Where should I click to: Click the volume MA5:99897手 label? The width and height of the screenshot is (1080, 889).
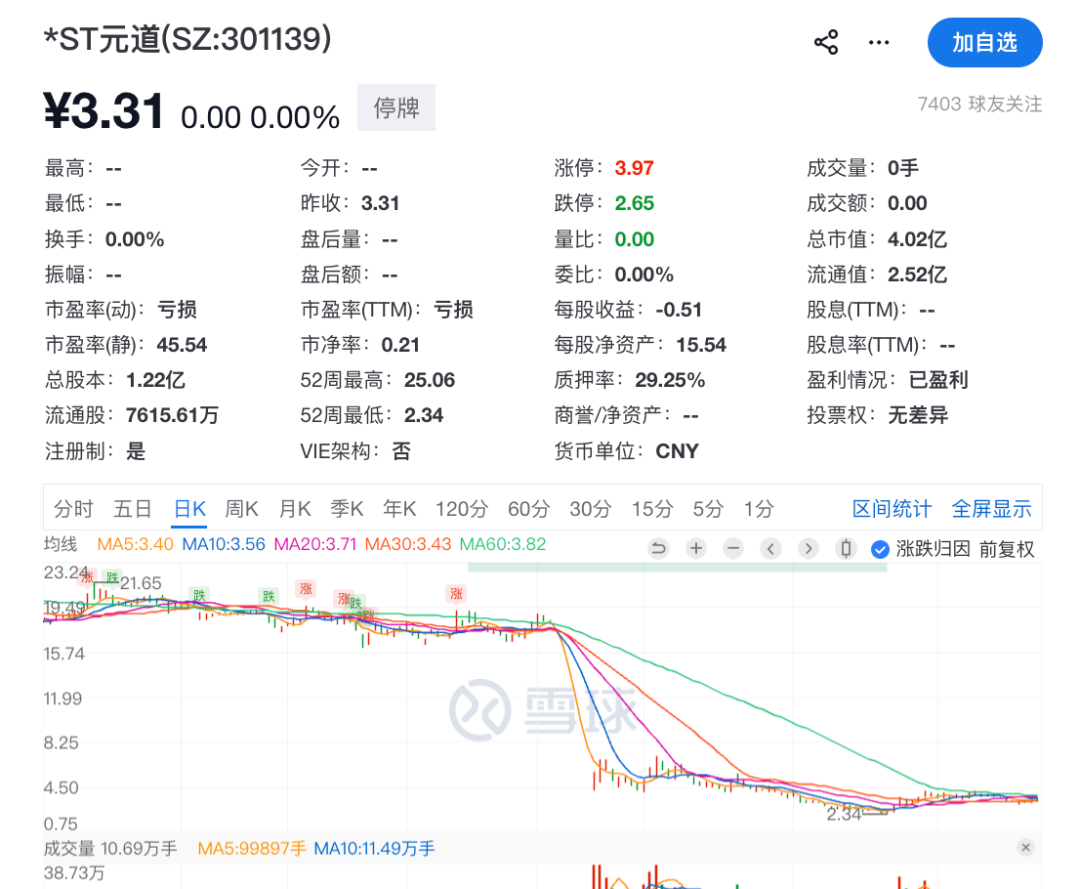[x=251, y=848]
